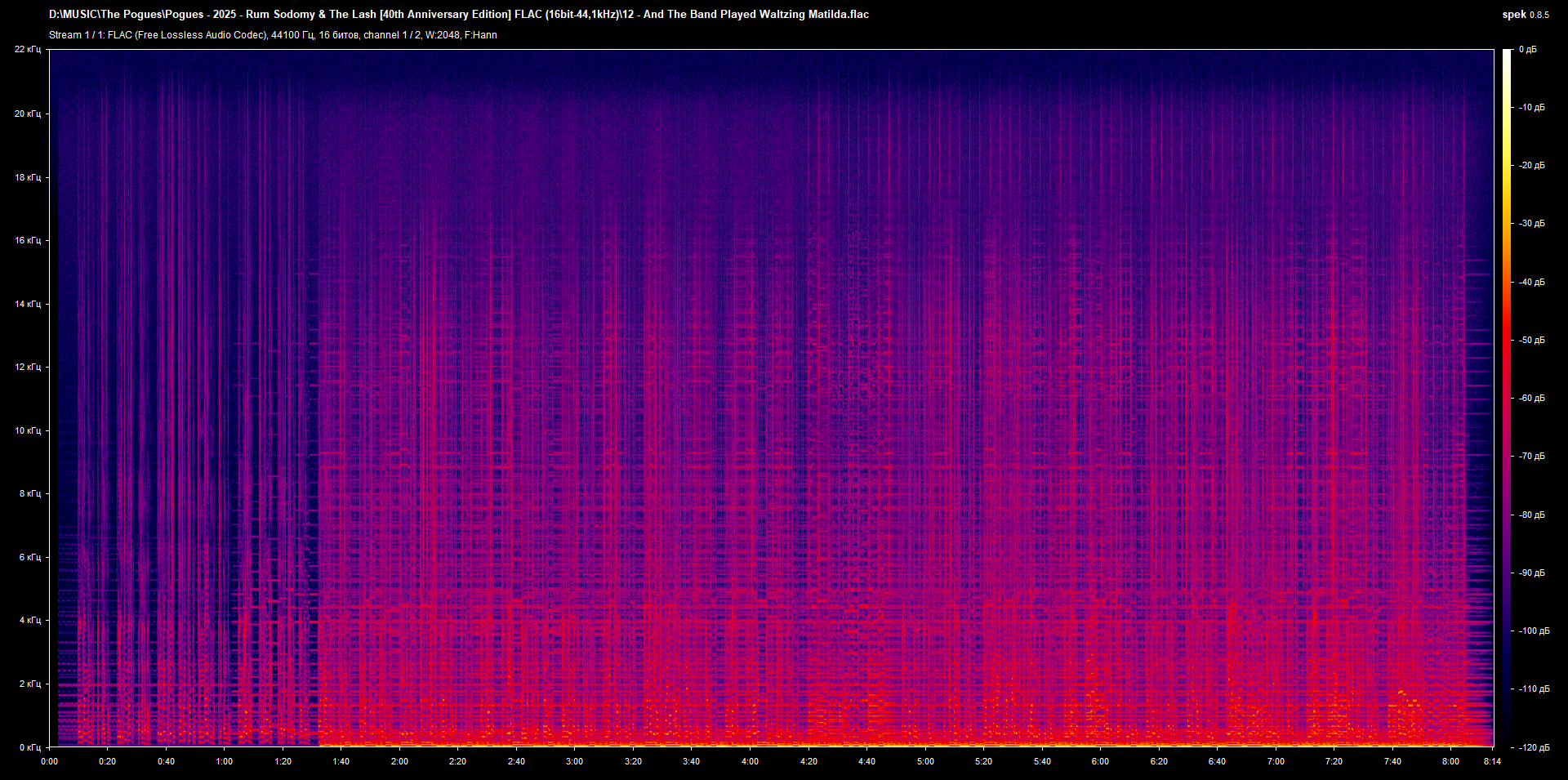Click the color gradient dB scale bar
Screen dimensions: 1568x780
[1508, 398]
